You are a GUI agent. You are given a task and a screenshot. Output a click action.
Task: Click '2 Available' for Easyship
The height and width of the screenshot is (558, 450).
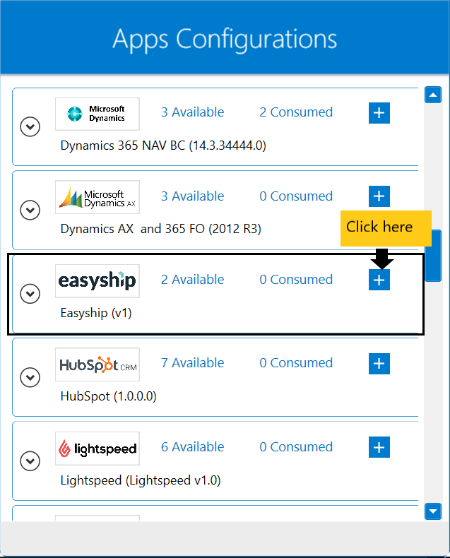pyautogui.click(x=192, y=280)
